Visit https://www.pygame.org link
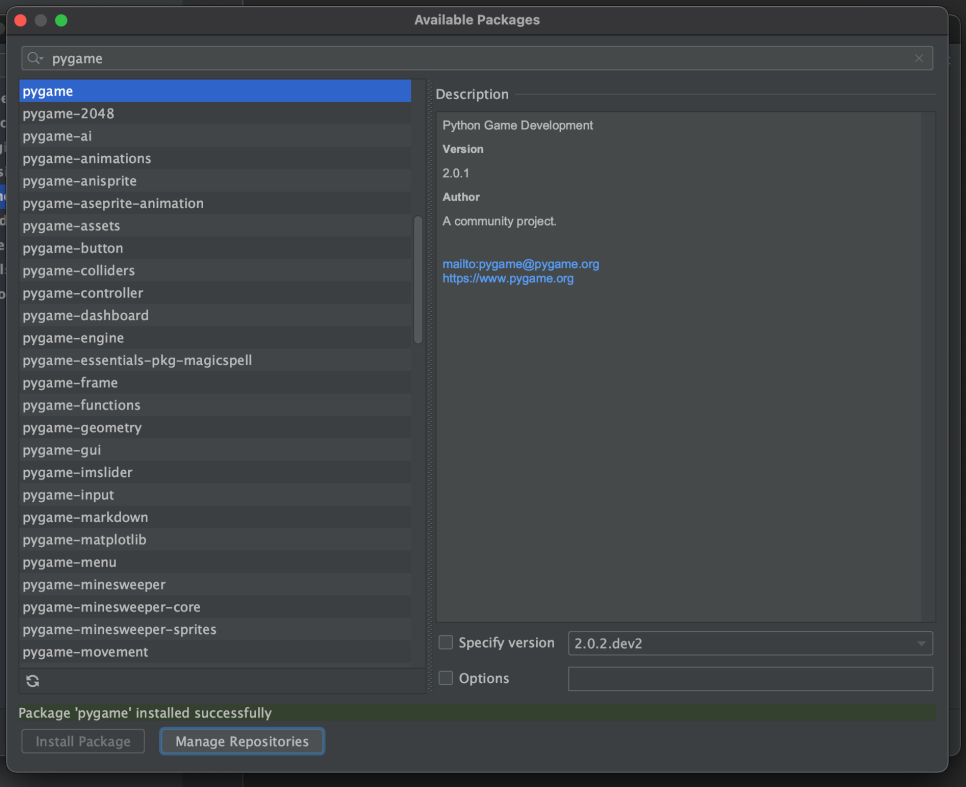The image size is (966, 787). [x=508, y=279]
